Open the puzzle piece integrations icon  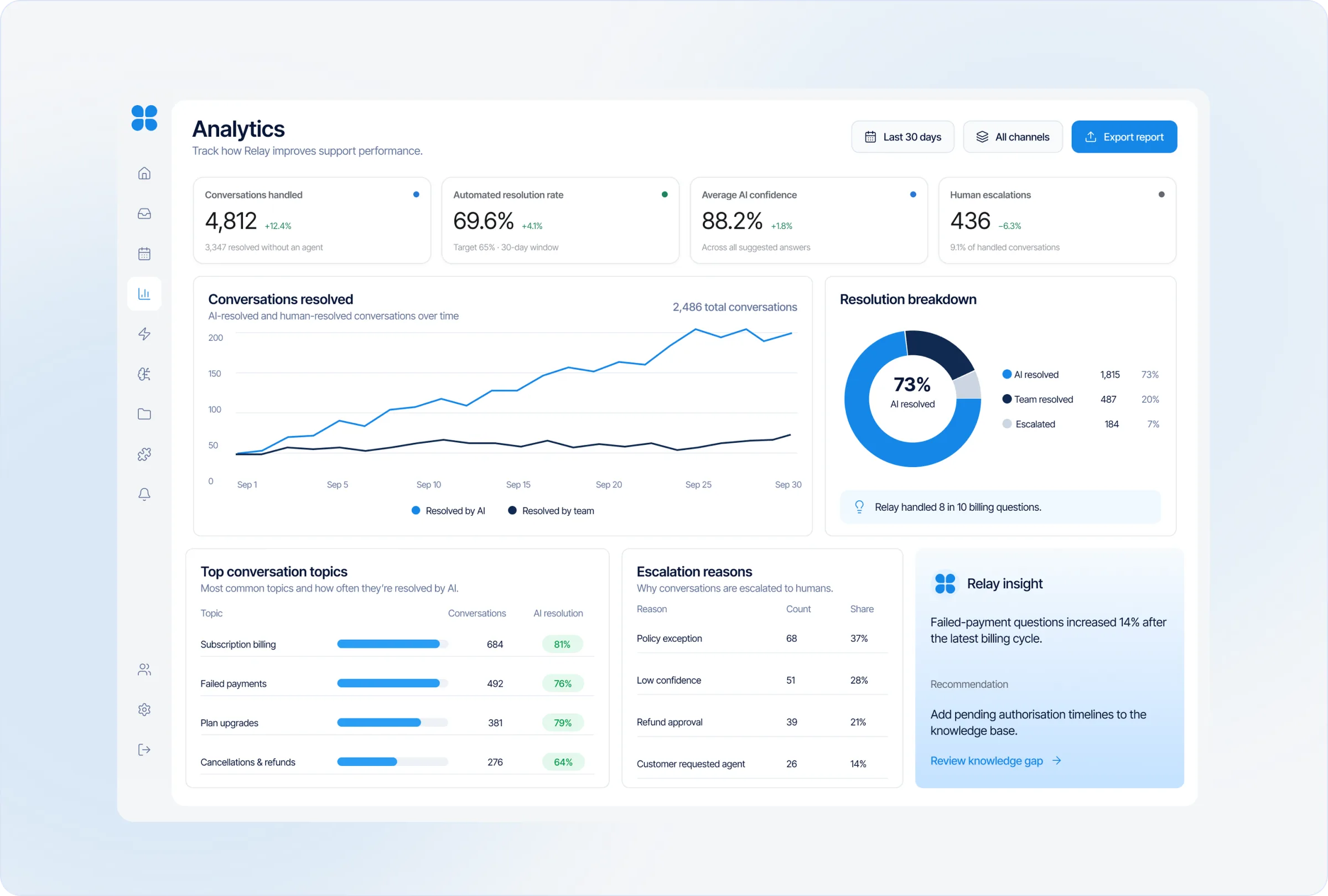[144, 454]
